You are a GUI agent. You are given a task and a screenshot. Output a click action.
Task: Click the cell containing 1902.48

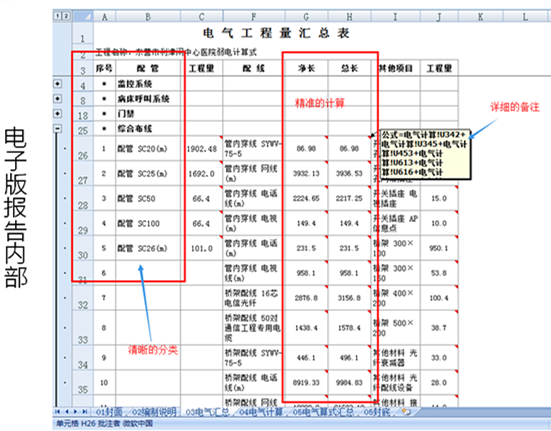(202, 149)
